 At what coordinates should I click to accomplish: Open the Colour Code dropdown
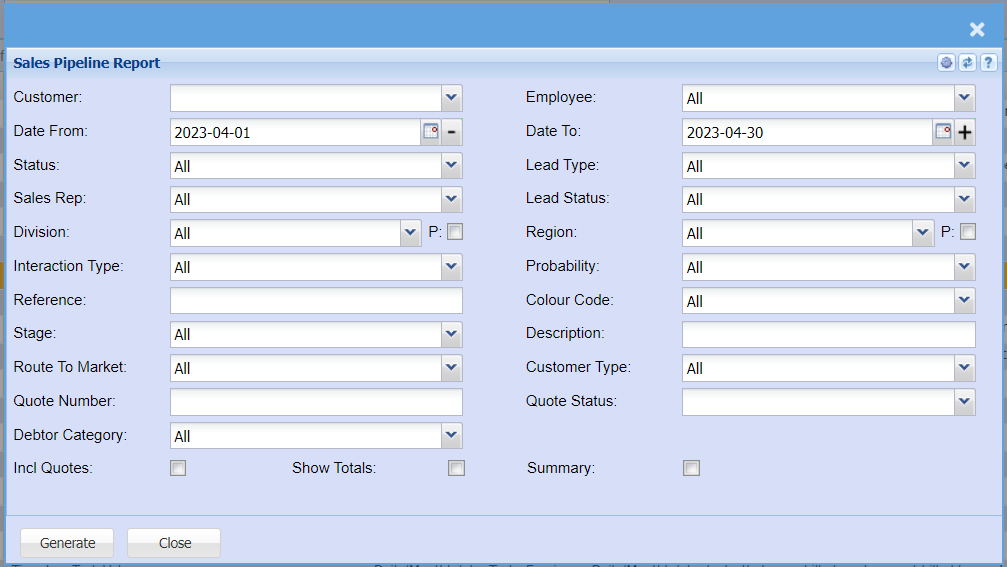pyautogui.click(x=964, y=301)
